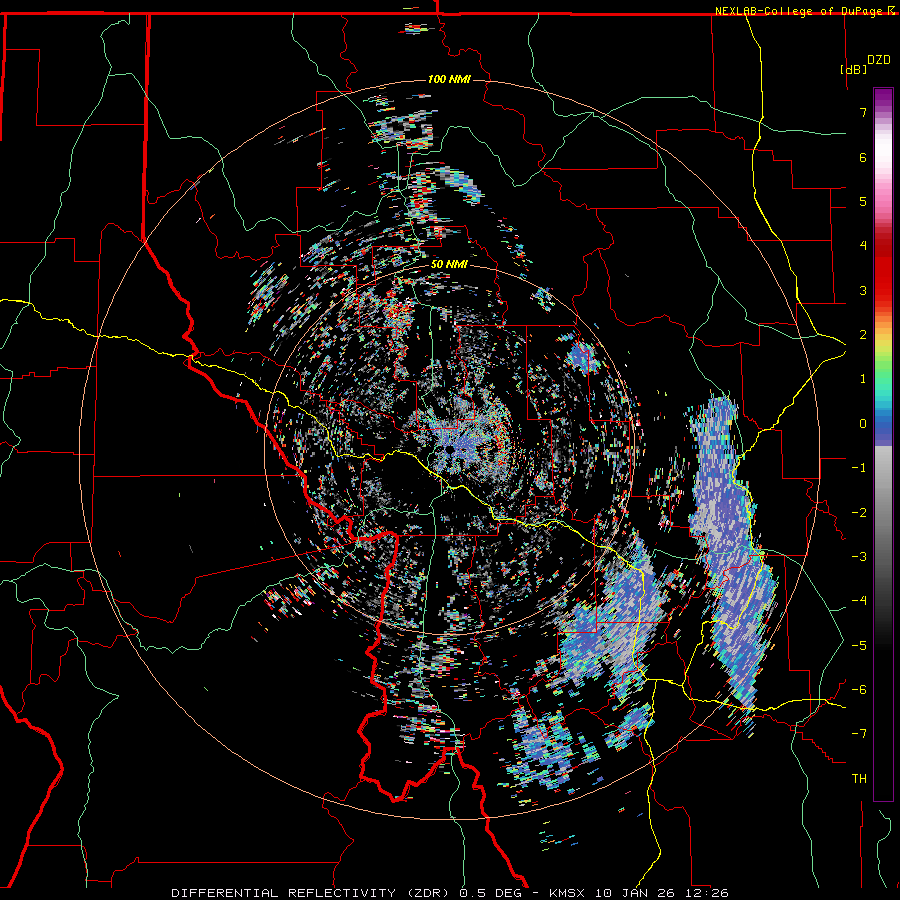
Task: Click the radar site center dot
Action: click(450, 449)
